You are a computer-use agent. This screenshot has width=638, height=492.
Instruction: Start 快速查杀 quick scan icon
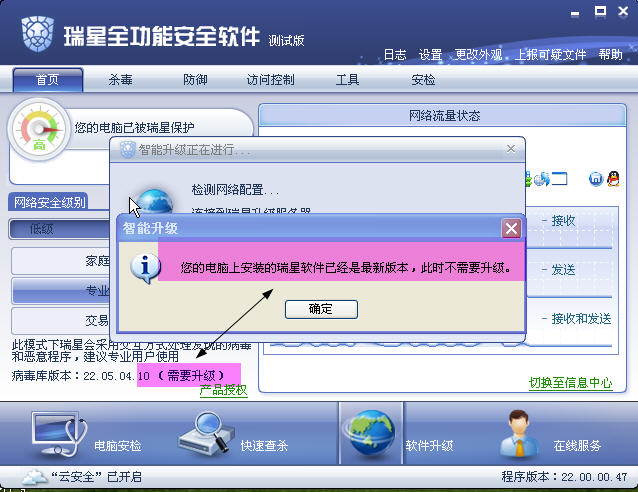tap(207, 433)
